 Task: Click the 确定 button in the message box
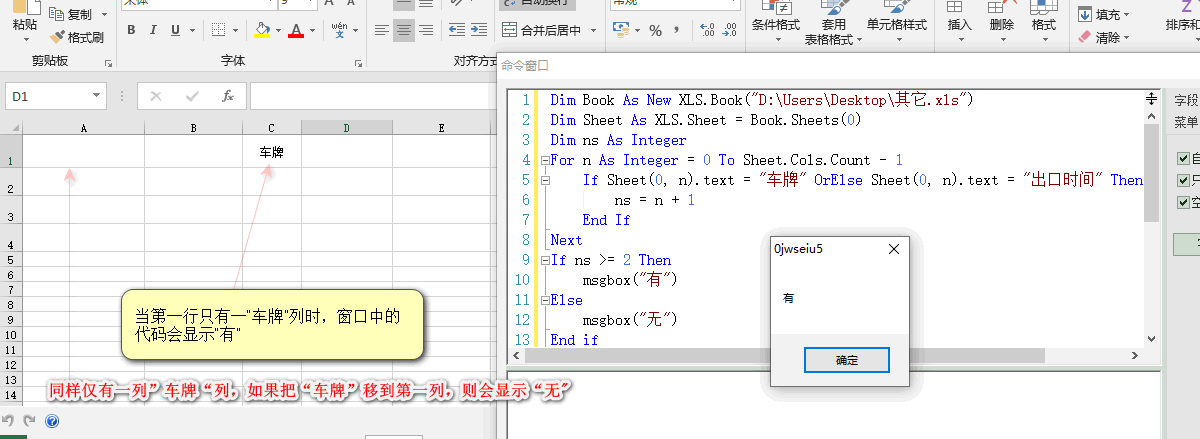click(x=847, y=359)
